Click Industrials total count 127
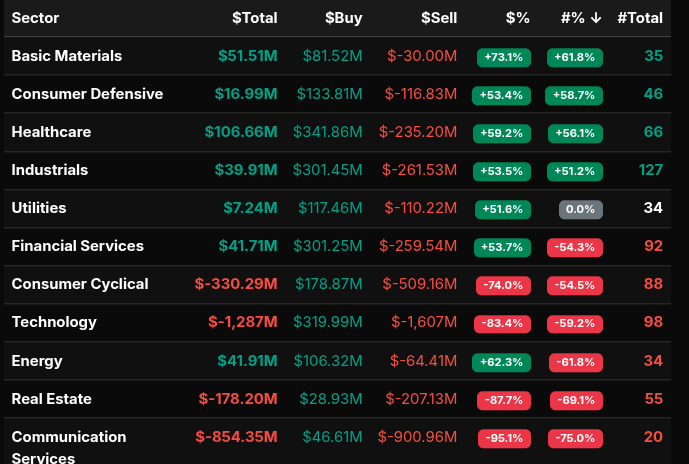Viewport: 689px width, 464px height. 651,170
